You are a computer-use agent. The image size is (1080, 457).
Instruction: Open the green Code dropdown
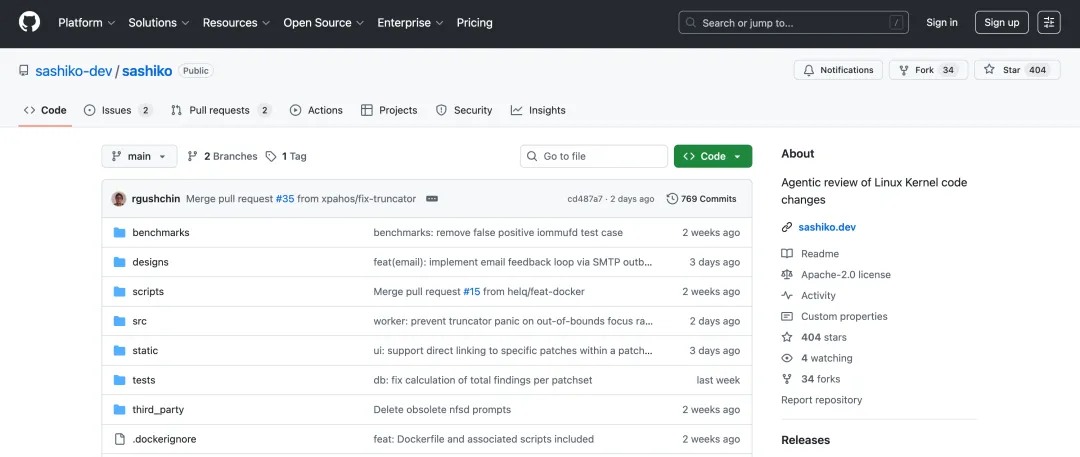tap(712, 156)
